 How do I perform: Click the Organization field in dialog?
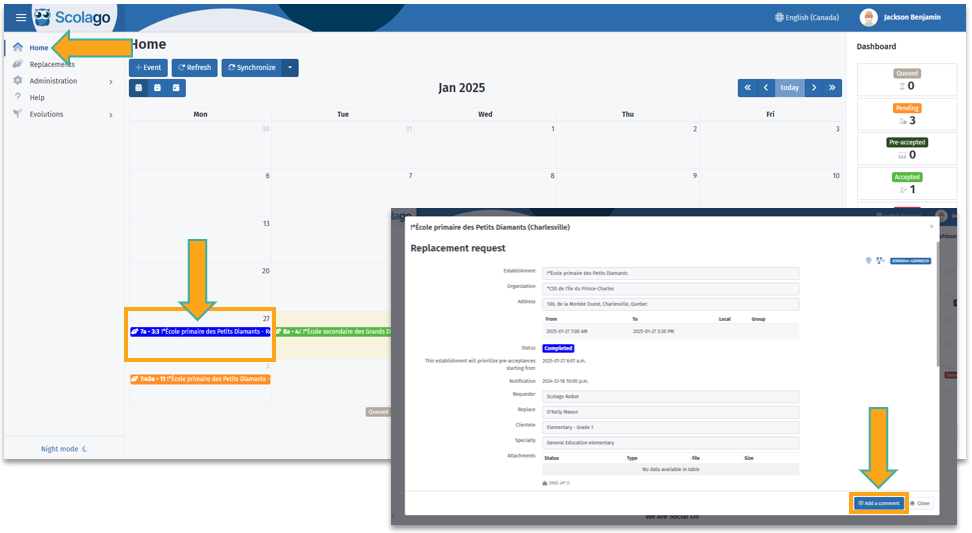click(x=671, y=289)
